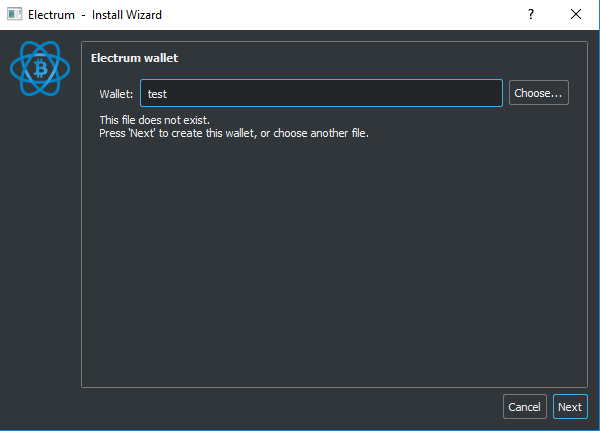600x431 pixels.
Task: Click the "Install Wizard" title text
Action: (x=127, y=15)
